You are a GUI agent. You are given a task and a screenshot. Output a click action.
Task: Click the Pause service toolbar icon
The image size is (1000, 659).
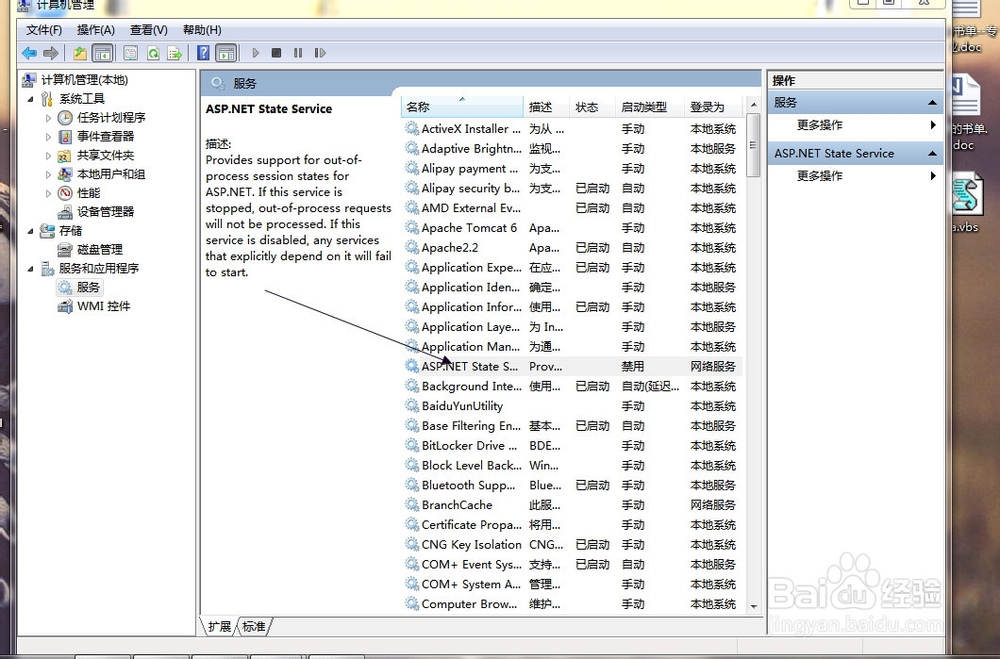[x=298, y=53]
